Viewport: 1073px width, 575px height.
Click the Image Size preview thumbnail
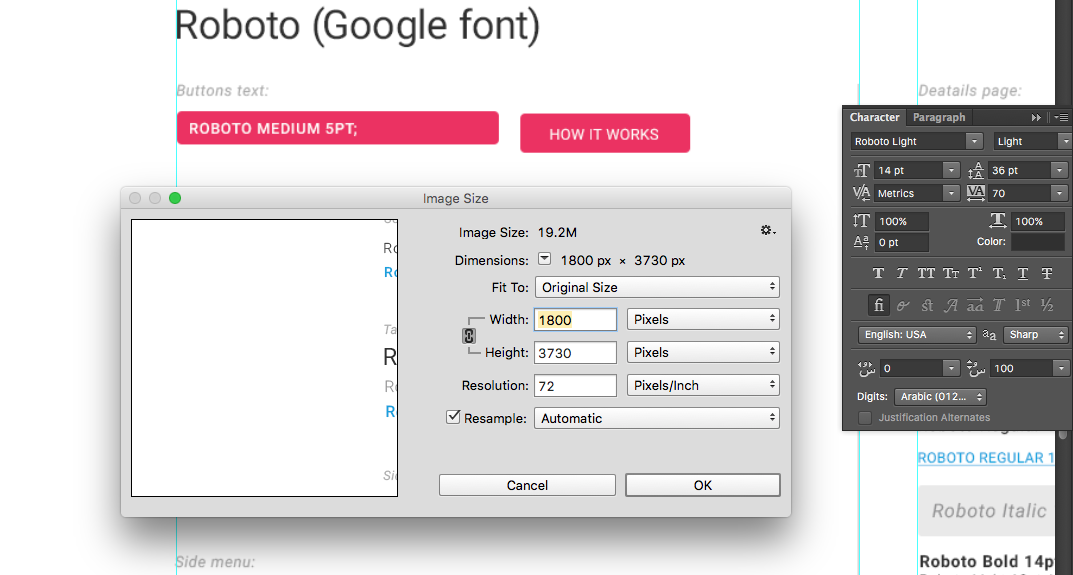click(x=264, y=358)
